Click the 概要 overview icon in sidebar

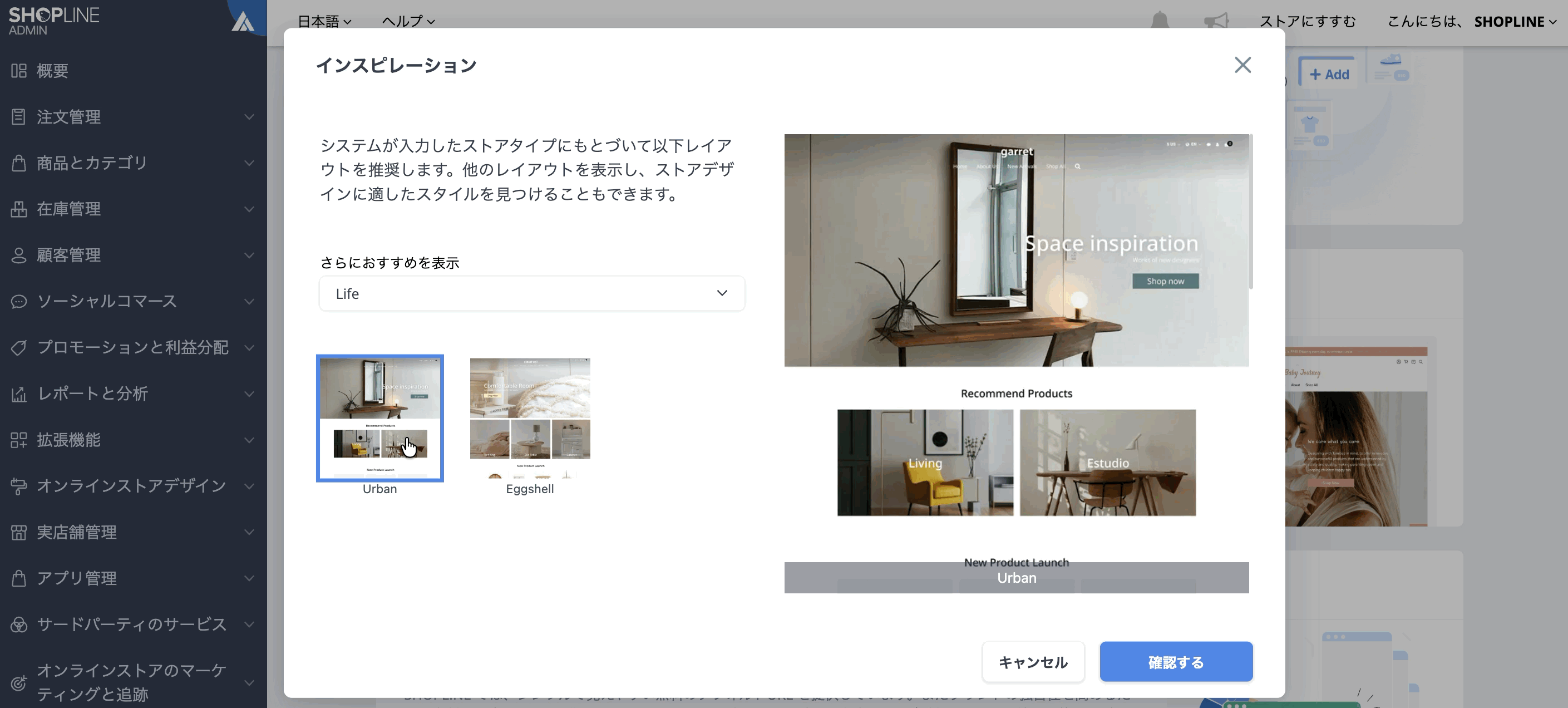pyautogui.click(x=19, y=71)
